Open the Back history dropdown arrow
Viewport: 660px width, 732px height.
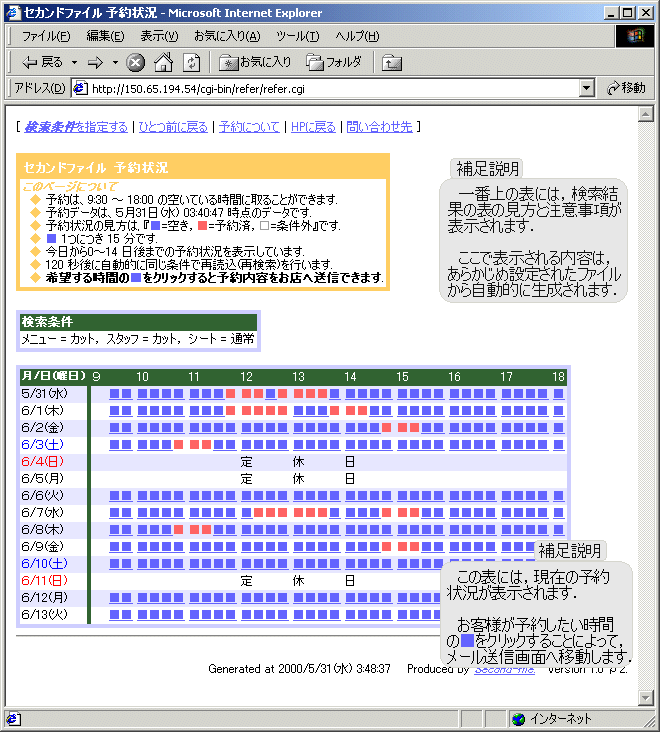(74, 62)
